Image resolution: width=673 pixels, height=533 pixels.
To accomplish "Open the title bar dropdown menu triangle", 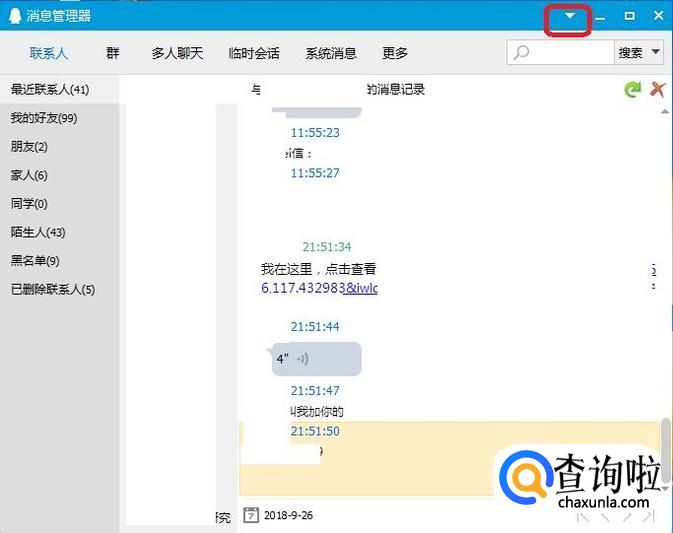I will (x=570, y=16).
